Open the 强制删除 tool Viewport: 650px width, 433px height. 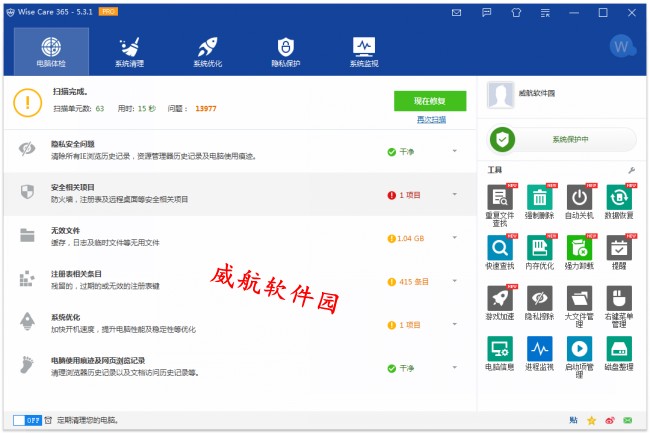coord(539,202)
